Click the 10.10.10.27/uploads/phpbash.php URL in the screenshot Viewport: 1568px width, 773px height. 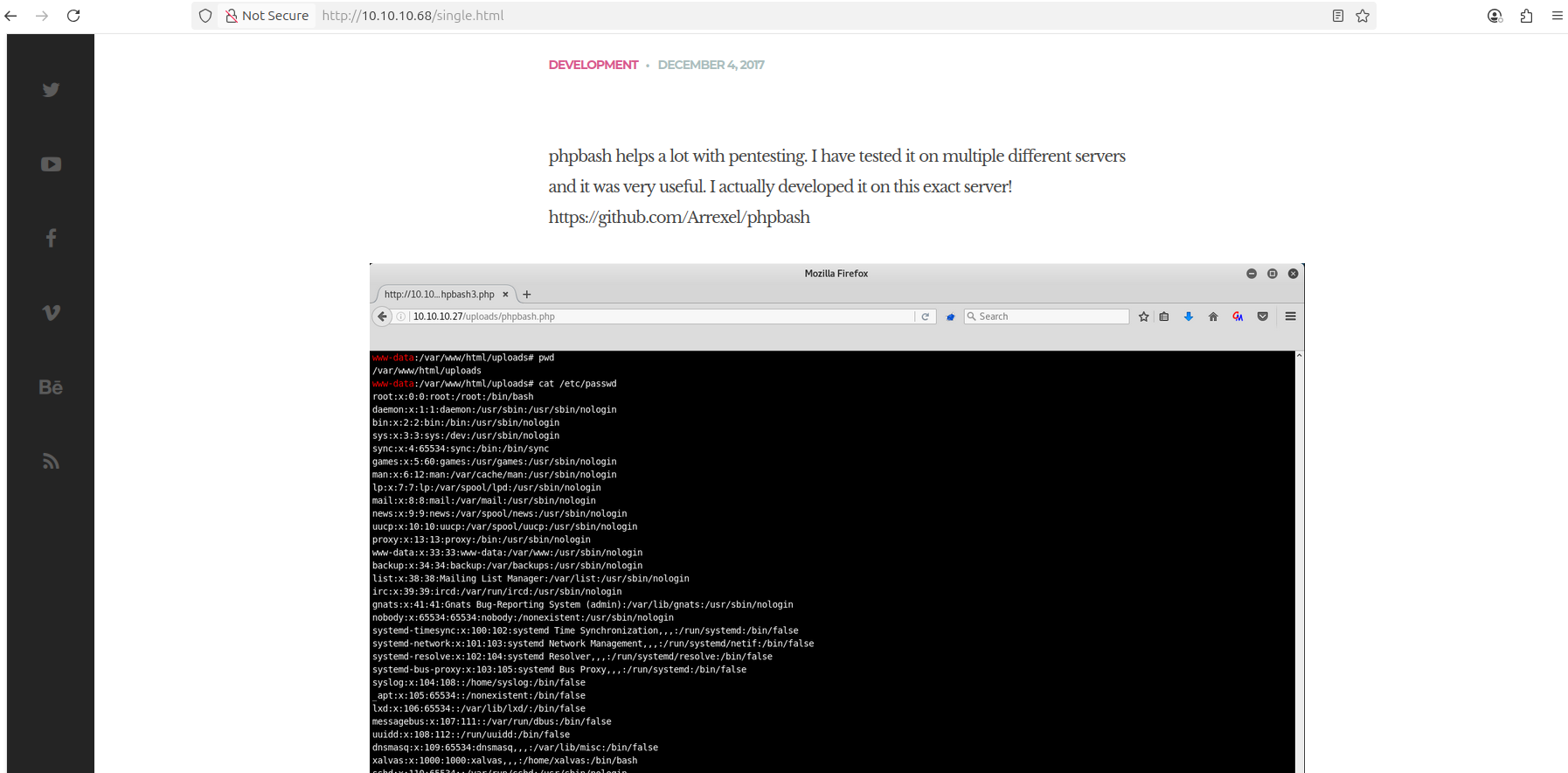coord(484,317)
